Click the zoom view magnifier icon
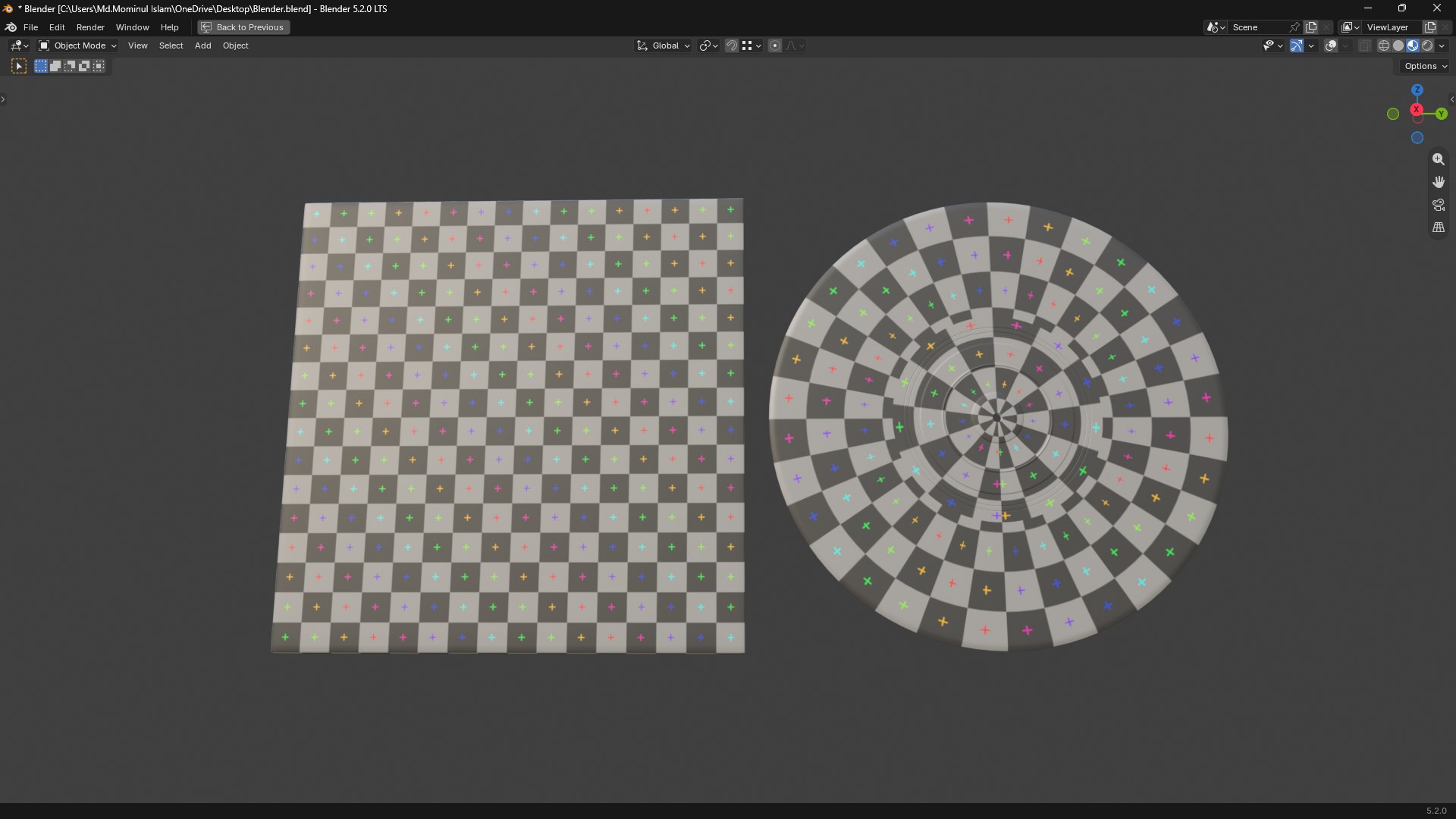The width and height of the screenshot is (1456, 819). (x=1439, y=159)
